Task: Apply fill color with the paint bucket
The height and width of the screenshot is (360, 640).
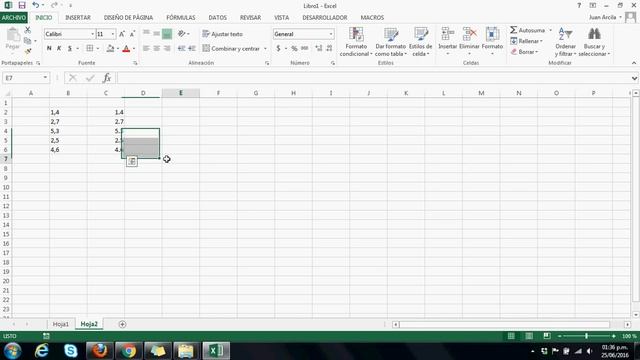Action: click(110, 49)
